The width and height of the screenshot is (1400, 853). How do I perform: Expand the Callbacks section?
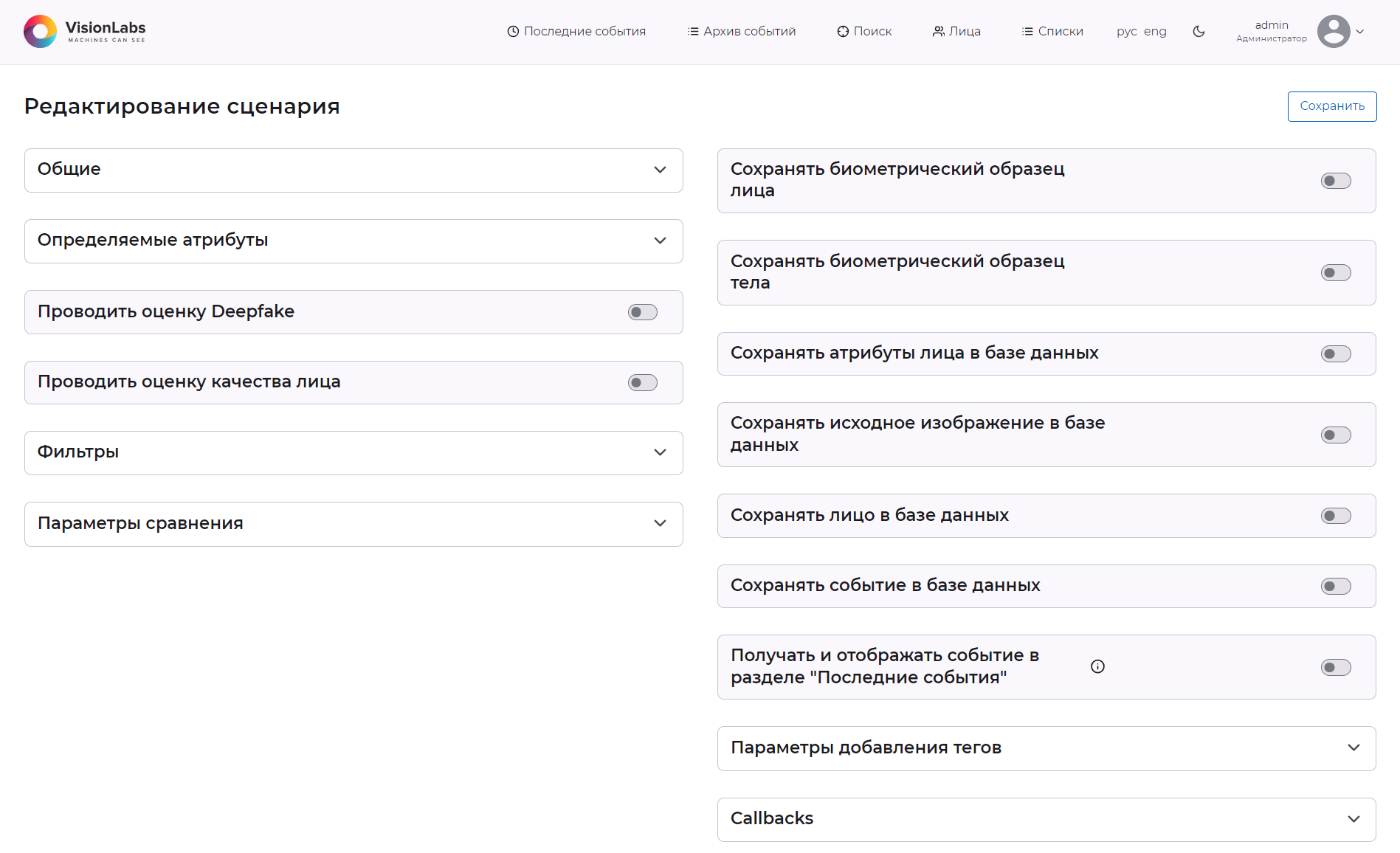point(1046,819)
